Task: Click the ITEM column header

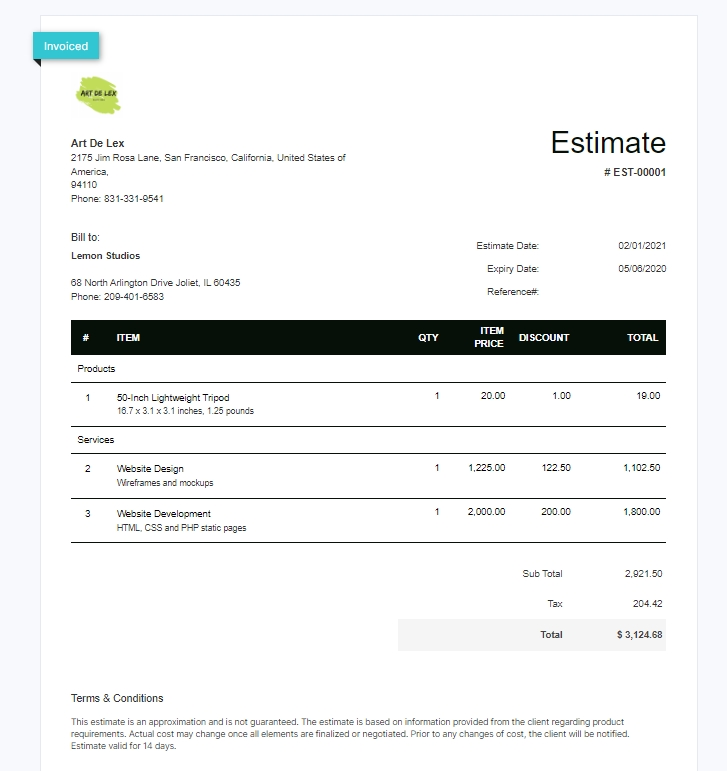Action: (128, 338)
